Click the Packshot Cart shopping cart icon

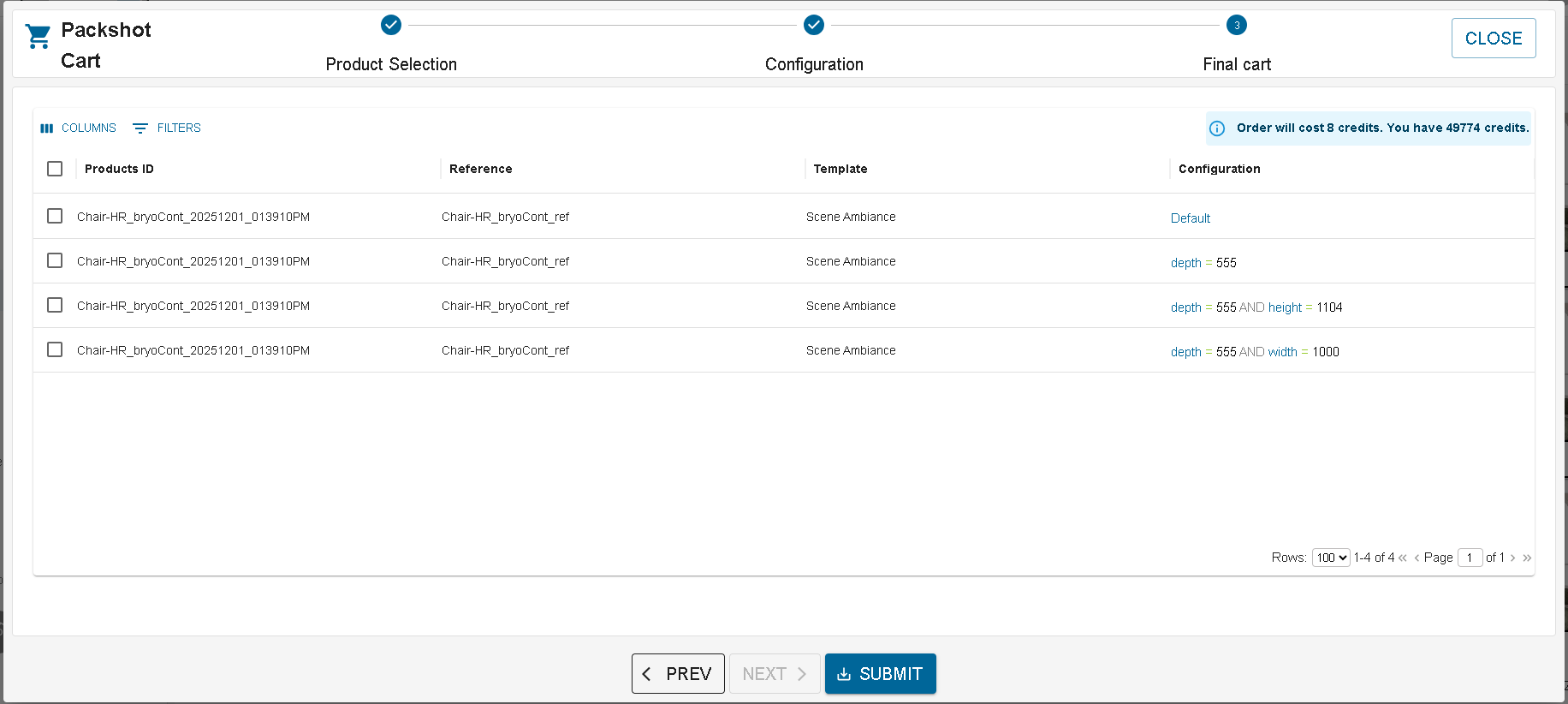[38, 36]
